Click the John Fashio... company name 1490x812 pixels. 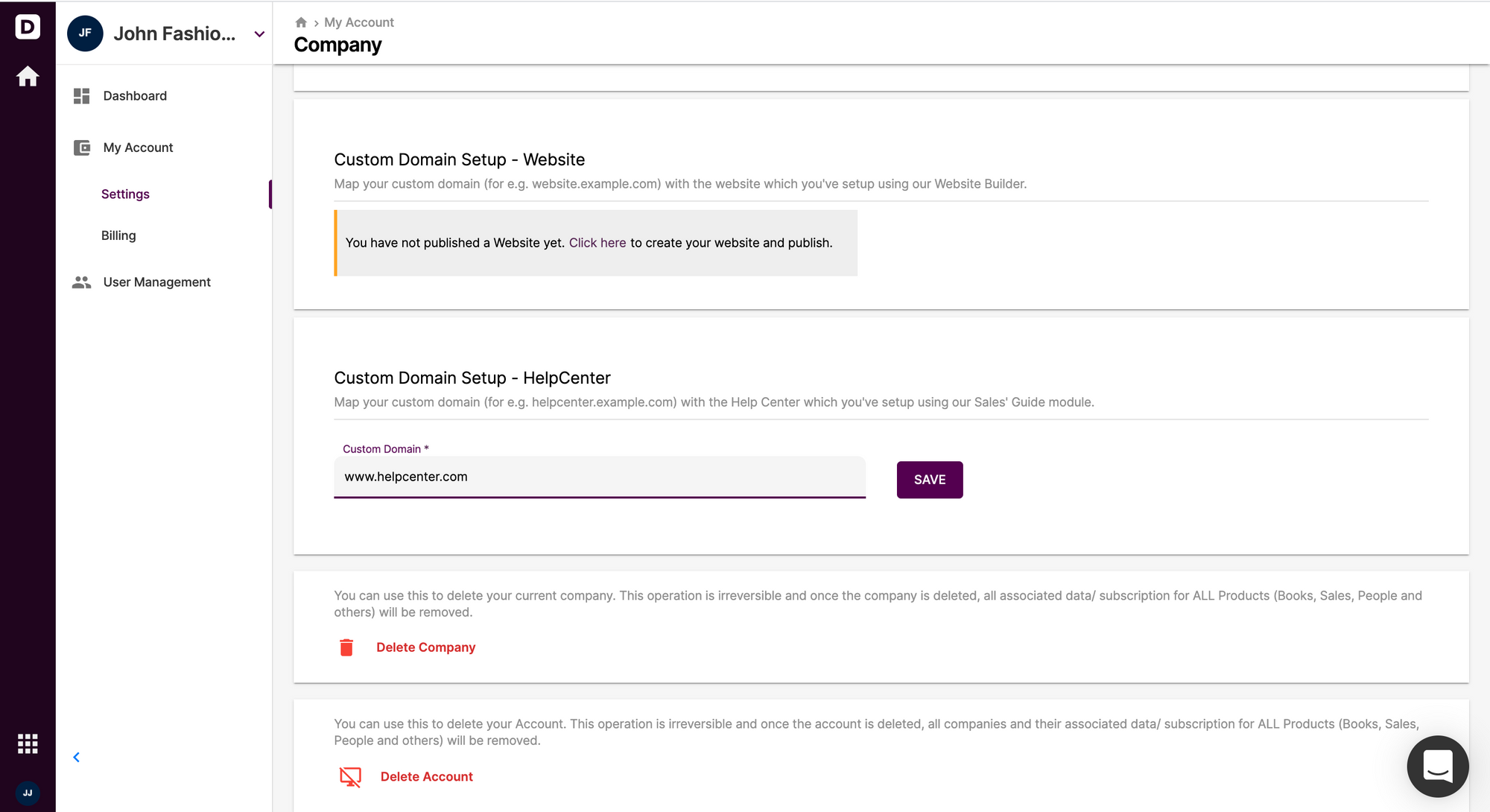(x=174, y=34)
